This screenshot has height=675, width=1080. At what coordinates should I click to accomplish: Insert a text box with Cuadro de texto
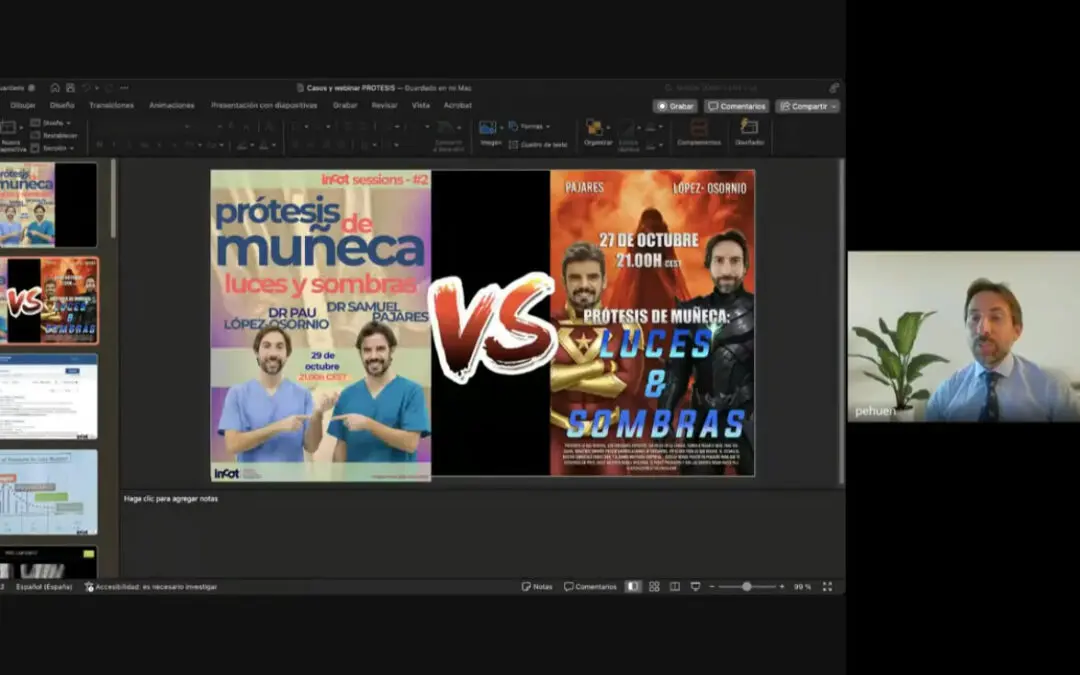pos(538,145)
